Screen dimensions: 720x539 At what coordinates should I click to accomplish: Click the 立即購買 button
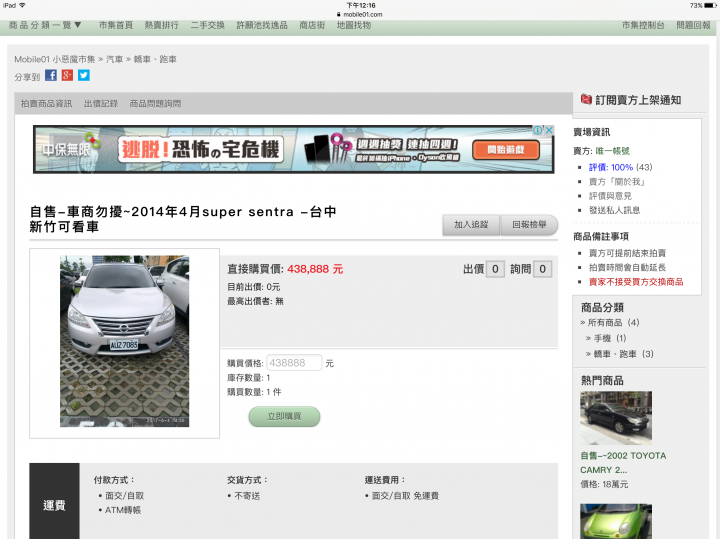284,416
